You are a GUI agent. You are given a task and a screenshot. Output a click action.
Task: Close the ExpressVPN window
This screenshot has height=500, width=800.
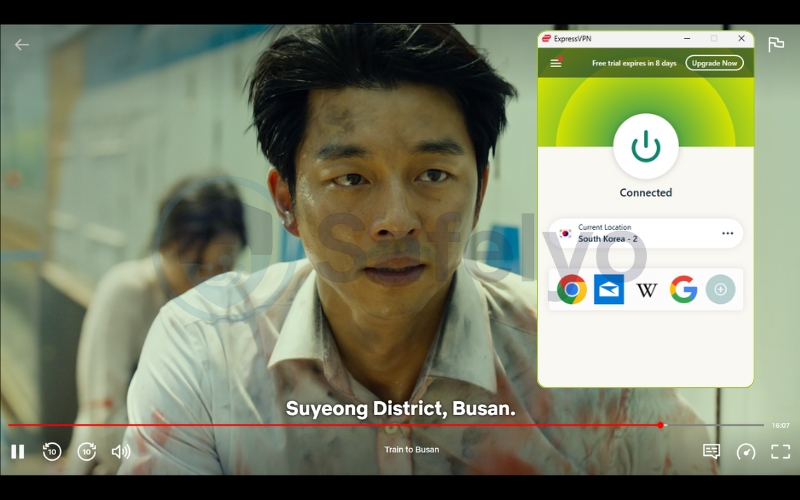tap(741, 38)
